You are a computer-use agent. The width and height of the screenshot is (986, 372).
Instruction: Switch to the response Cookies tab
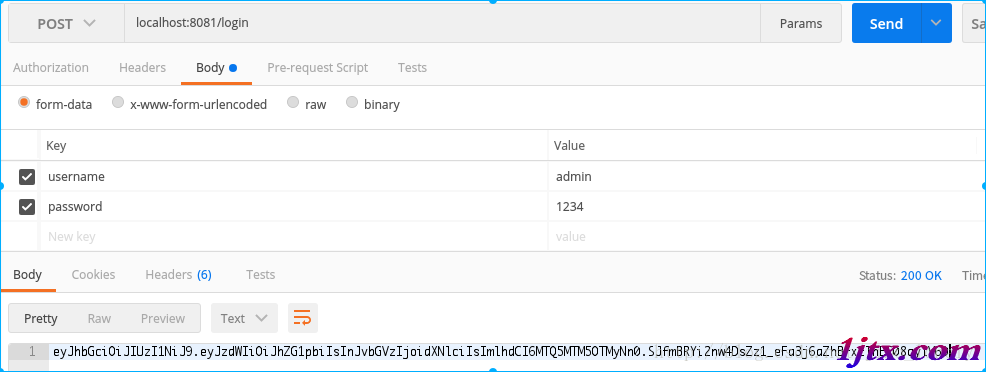coord(93,275)
